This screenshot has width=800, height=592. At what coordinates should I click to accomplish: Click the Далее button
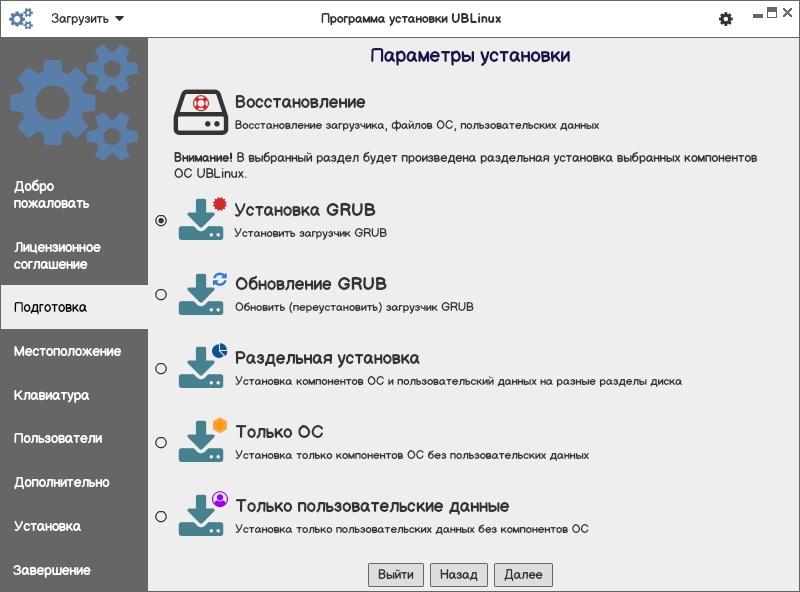(523, 575)
